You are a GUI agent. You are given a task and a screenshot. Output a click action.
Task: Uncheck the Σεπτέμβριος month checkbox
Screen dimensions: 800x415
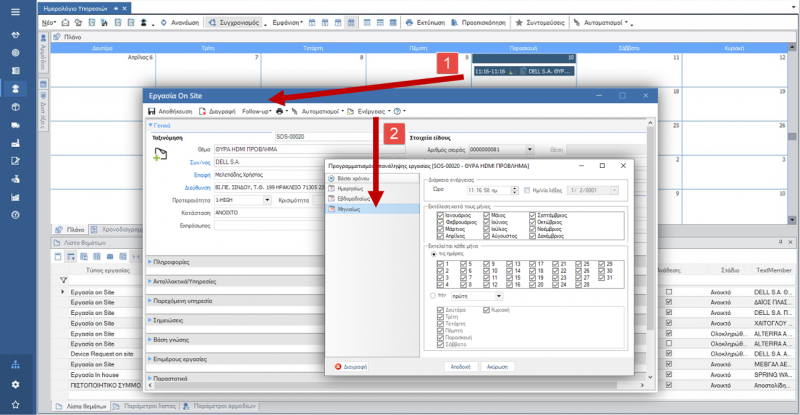pos(532,215)
